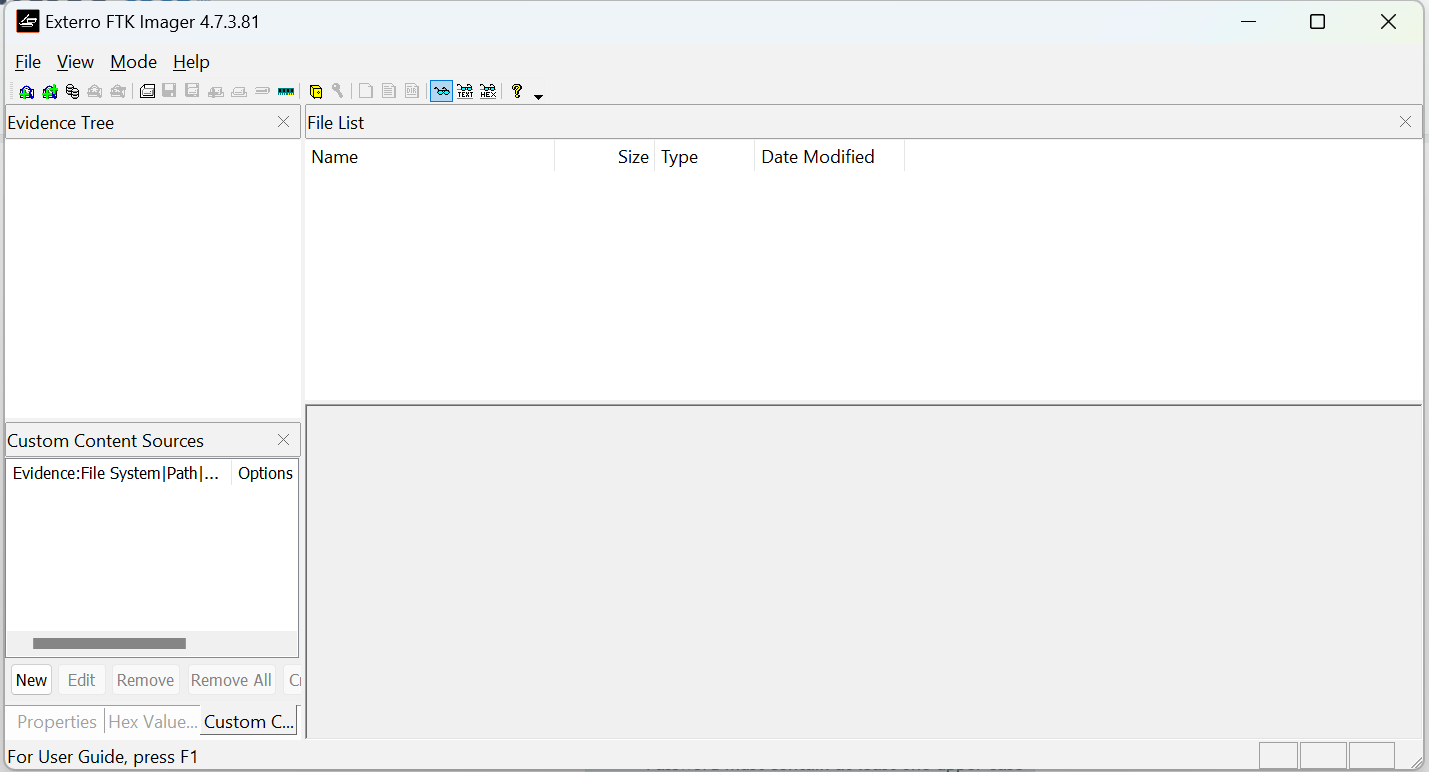The height and width of the screenshot is (772, 1429).
Task: Toggle automatic file preview glasses icon
Action: [x=441, y=92]
